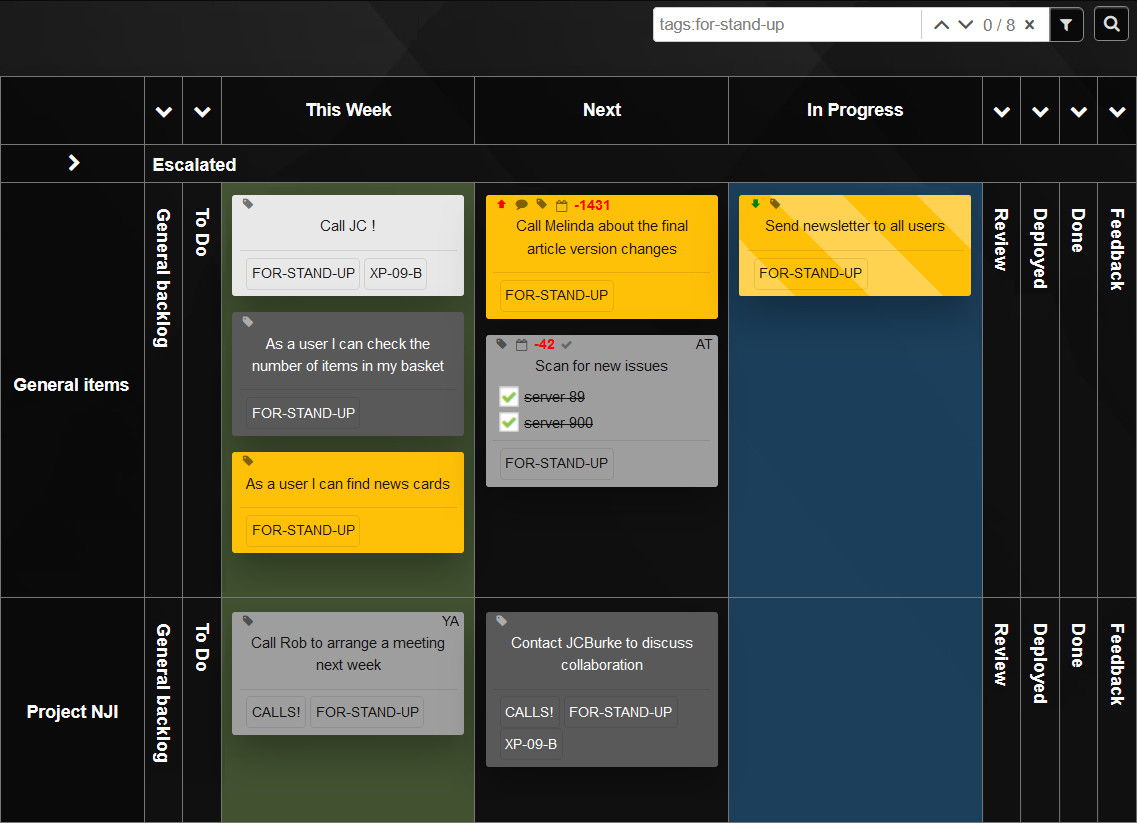Open comments on the Call Melinda card
The image size is (1137, 823).
click(x=521, y=204)
